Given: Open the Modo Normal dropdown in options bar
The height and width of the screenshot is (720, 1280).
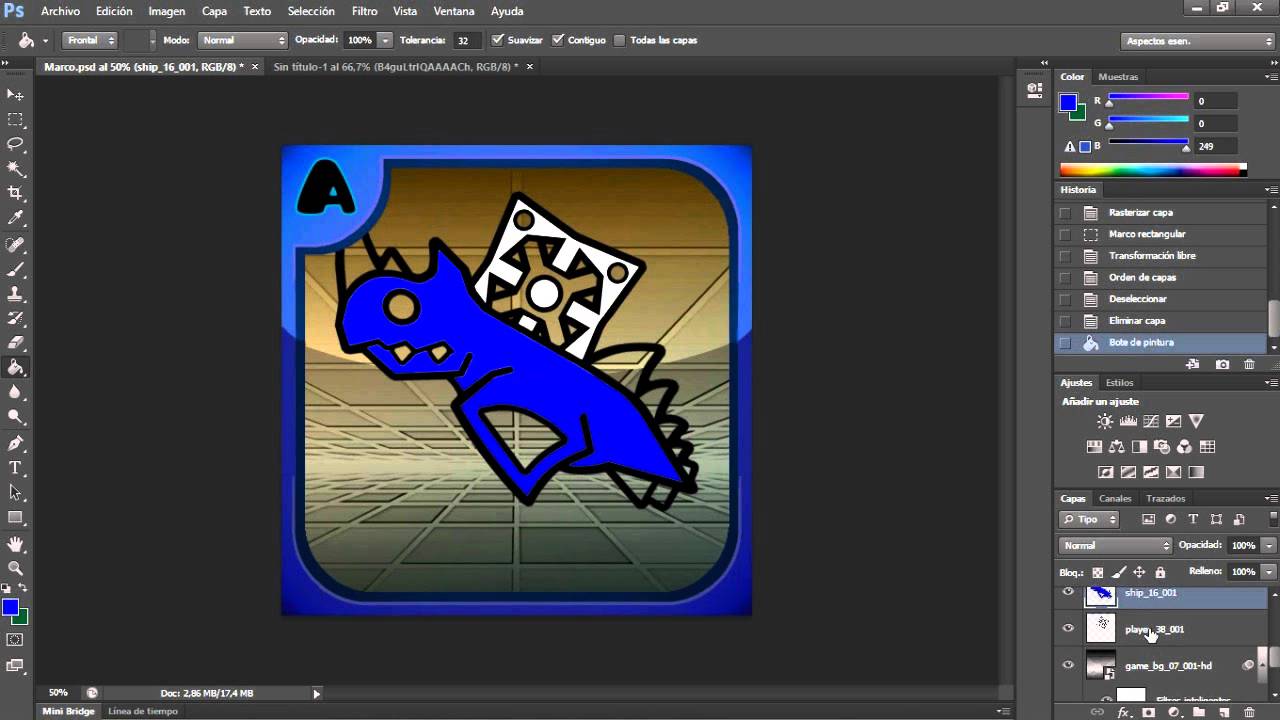Looking at the screenshot, I should tap(242, 40).
